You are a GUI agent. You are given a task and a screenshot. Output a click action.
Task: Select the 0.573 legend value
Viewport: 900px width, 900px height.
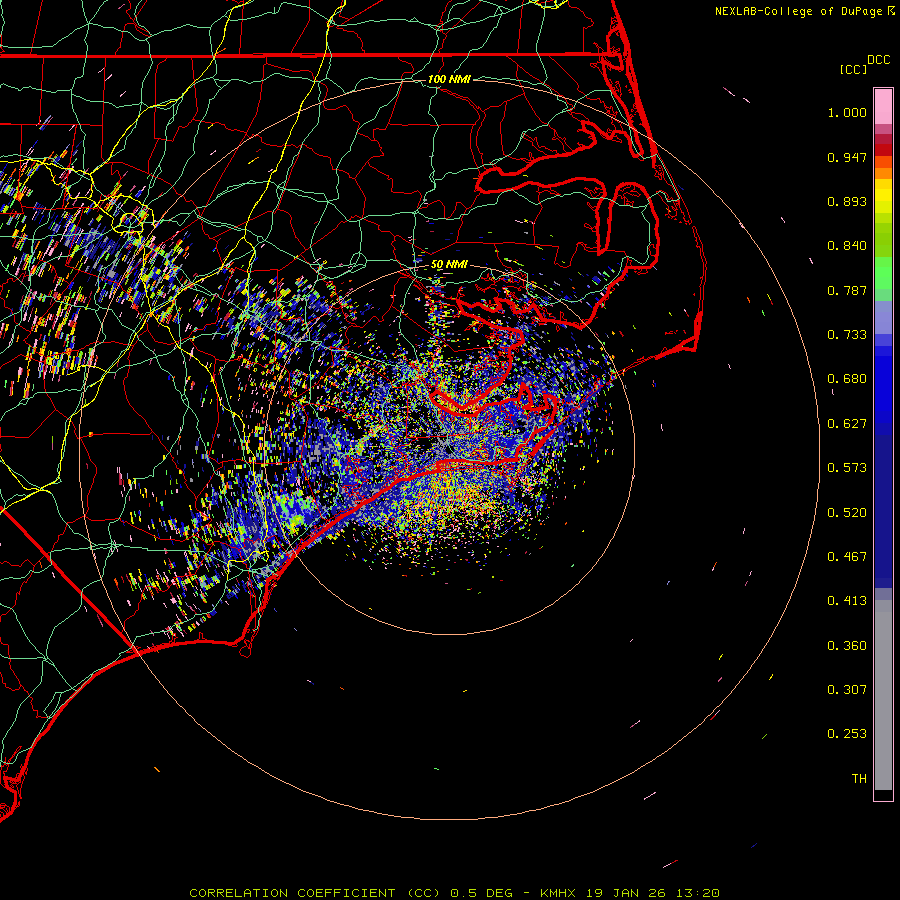(x=847, y=468)
